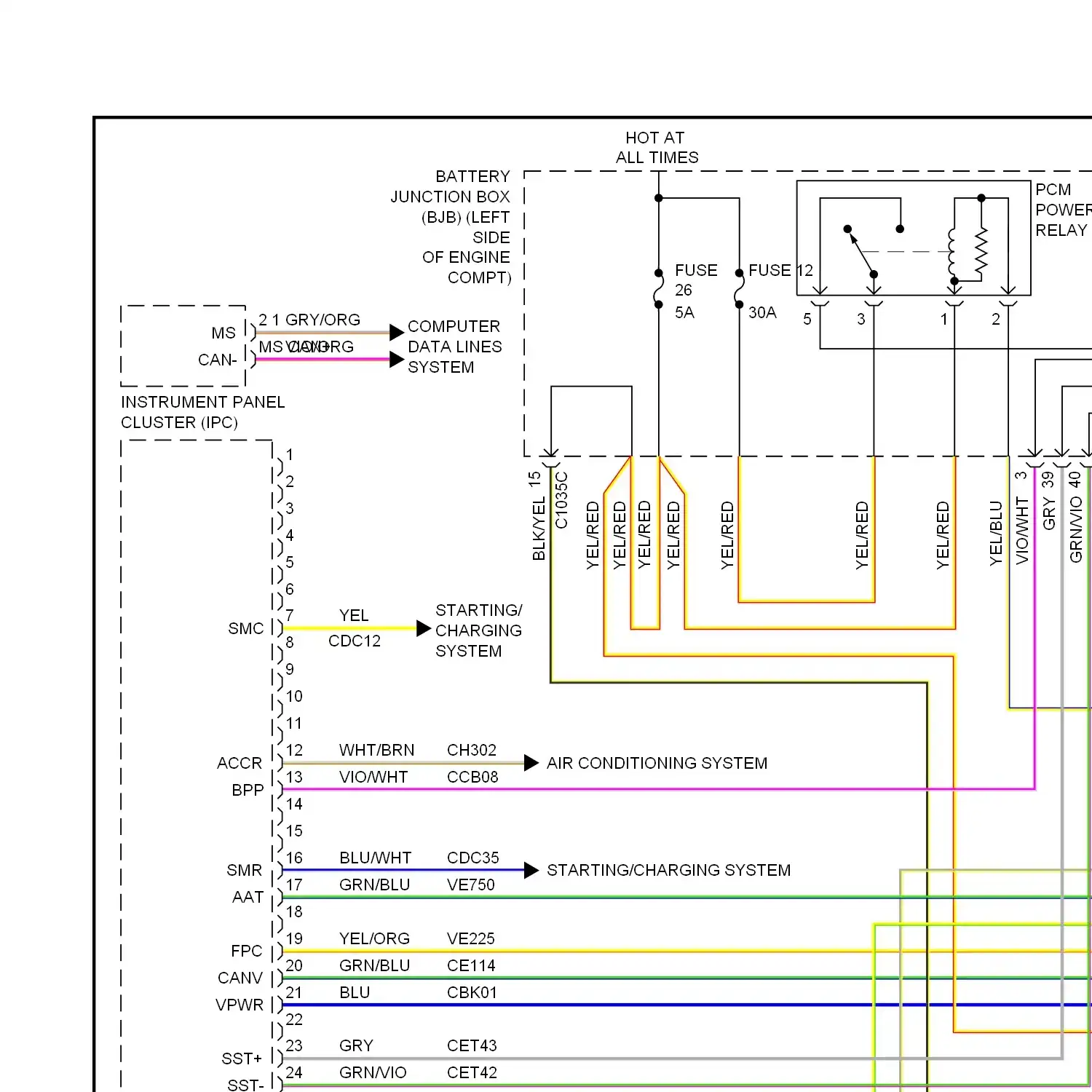This screenshot has height=1092, width=1092.
Task: Select the 5A fuse rating text
Action: click(x=684, y=312)
